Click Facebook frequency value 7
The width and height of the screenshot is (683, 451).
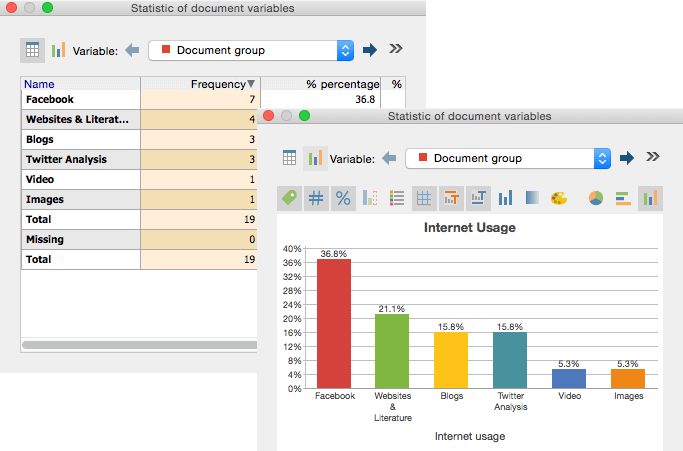pyautogui.click(x=200, y=99)
